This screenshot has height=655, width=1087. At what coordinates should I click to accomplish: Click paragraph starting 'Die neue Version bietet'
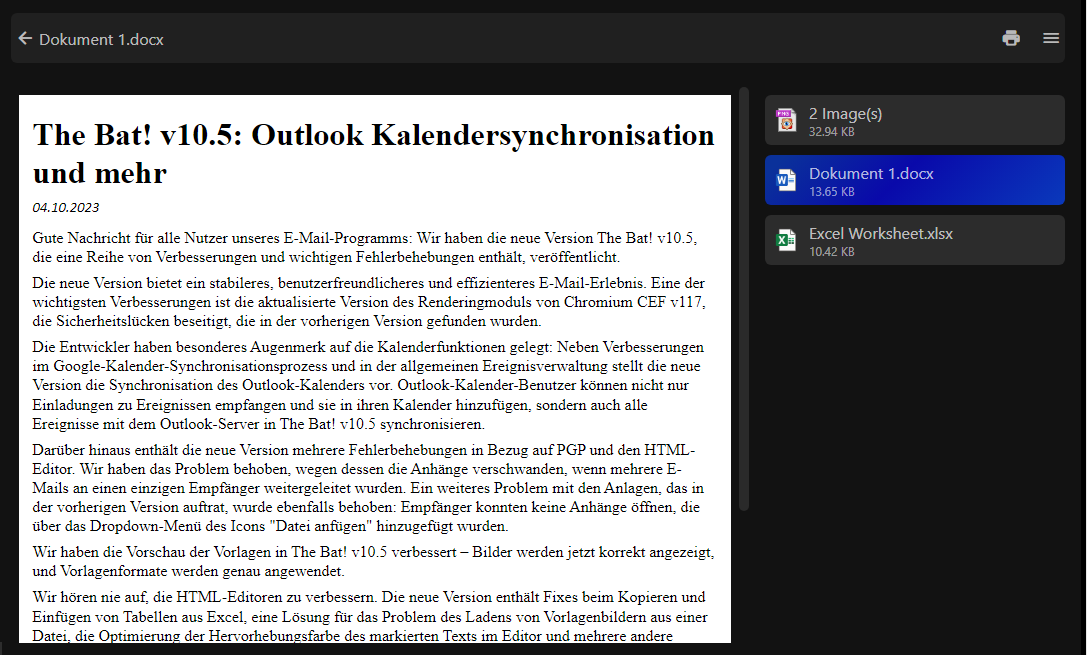point(369,302)
